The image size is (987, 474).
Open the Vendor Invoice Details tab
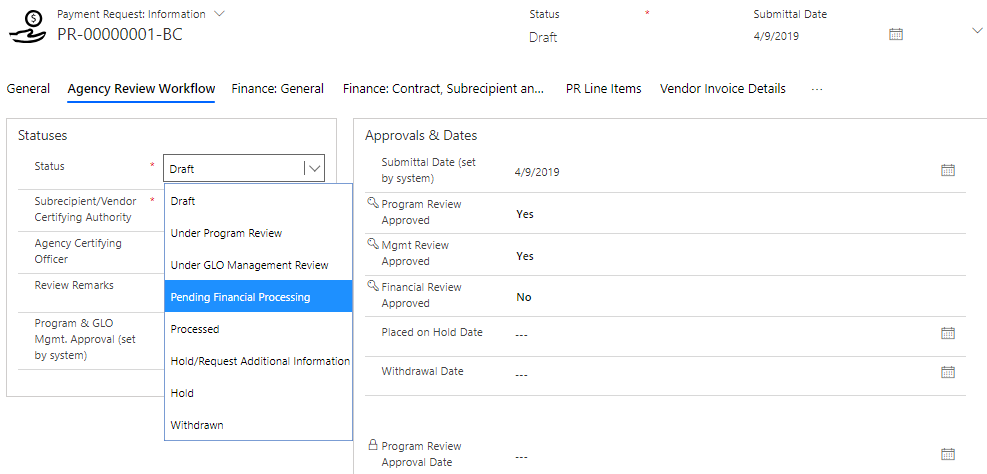(722, 89)
